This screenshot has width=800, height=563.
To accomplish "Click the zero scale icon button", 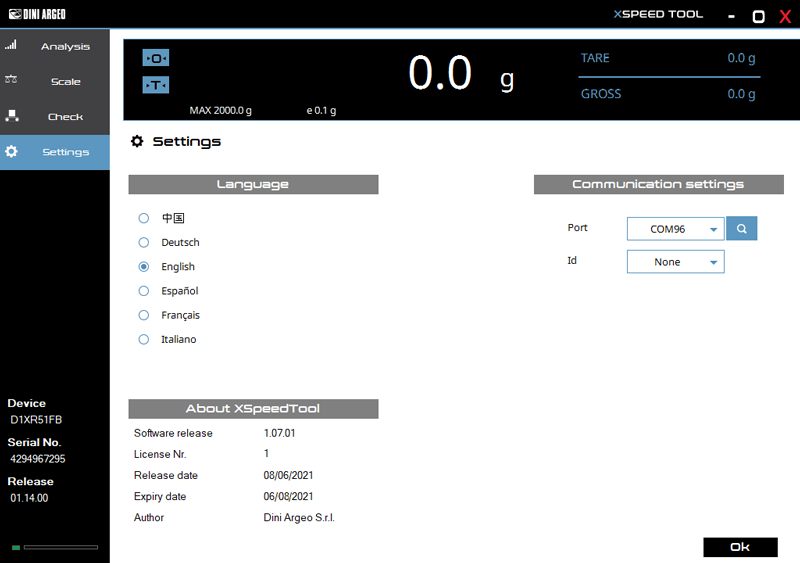I will [156, 58].
